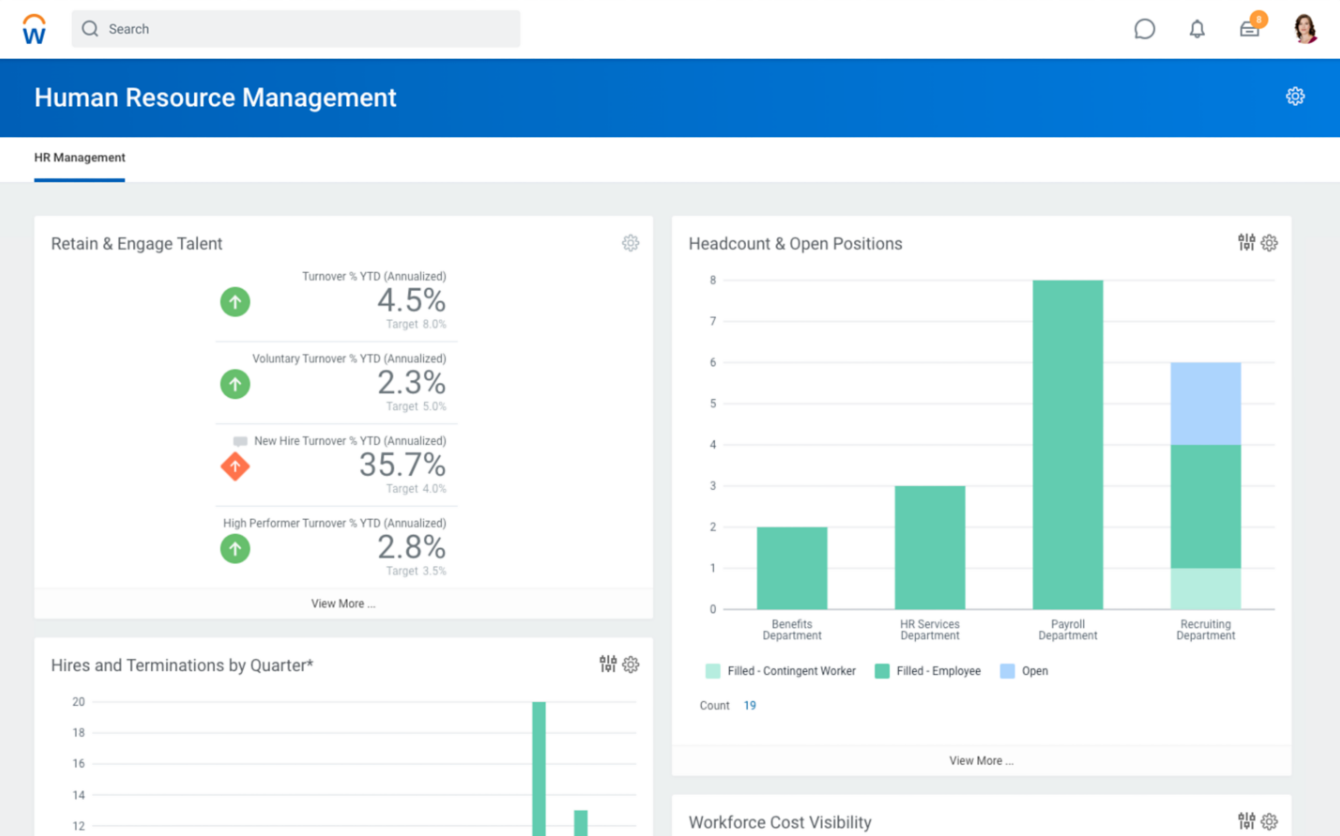Click the Count value 19 link
The width and height of the screenshot is (1340, 836).
pos(750,706)
